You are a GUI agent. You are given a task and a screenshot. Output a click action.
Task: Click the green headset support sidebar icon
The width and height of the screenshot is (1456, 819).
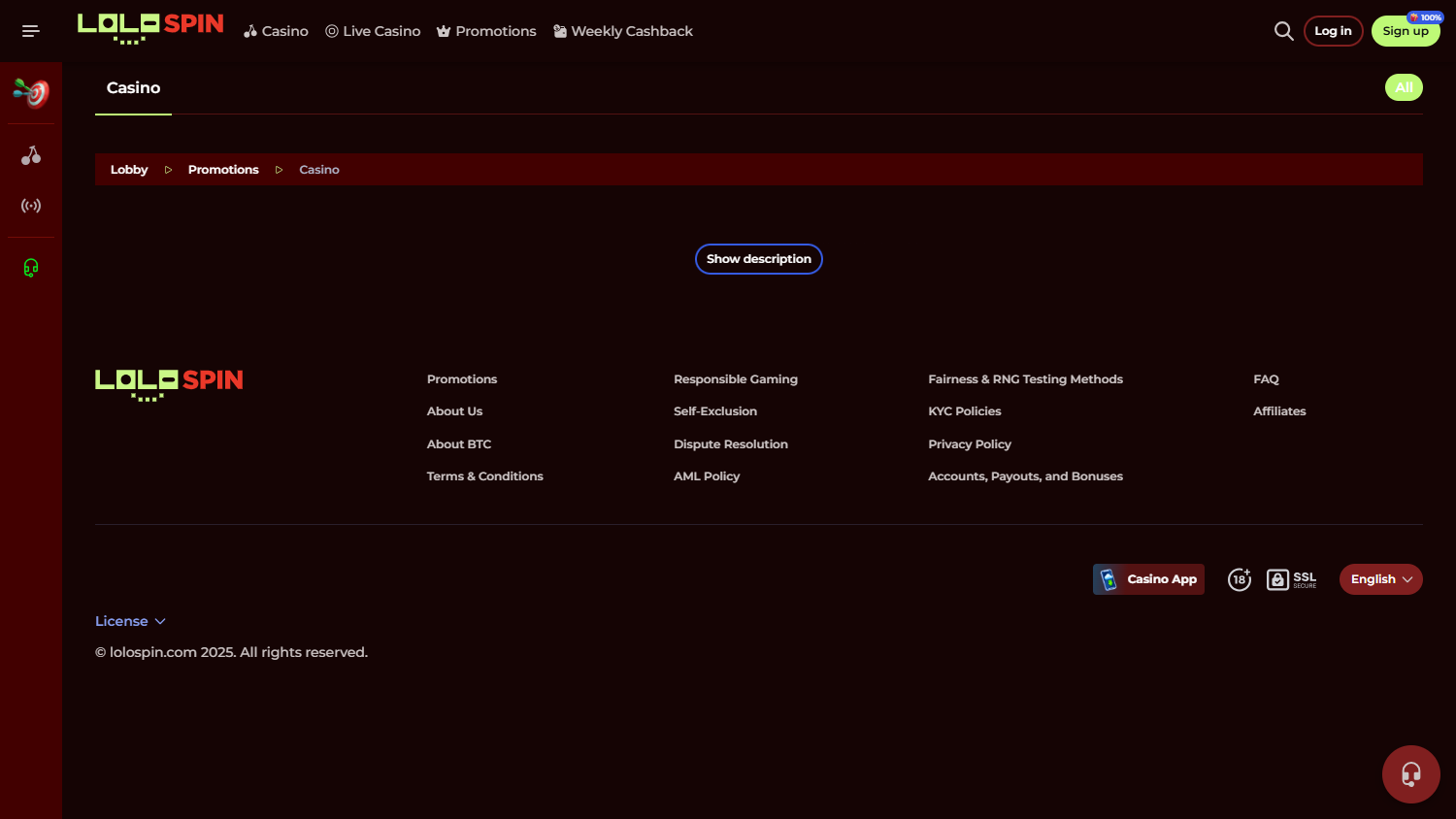[31, 268]
